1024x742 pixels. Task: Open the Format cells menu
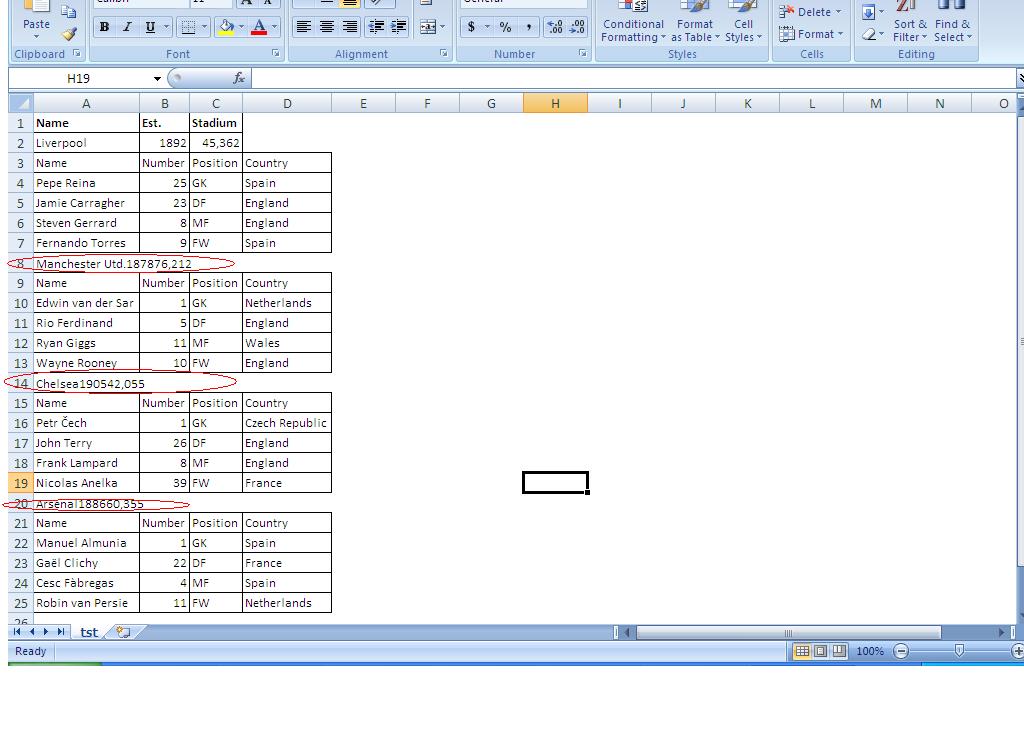[x=810, y=34]
